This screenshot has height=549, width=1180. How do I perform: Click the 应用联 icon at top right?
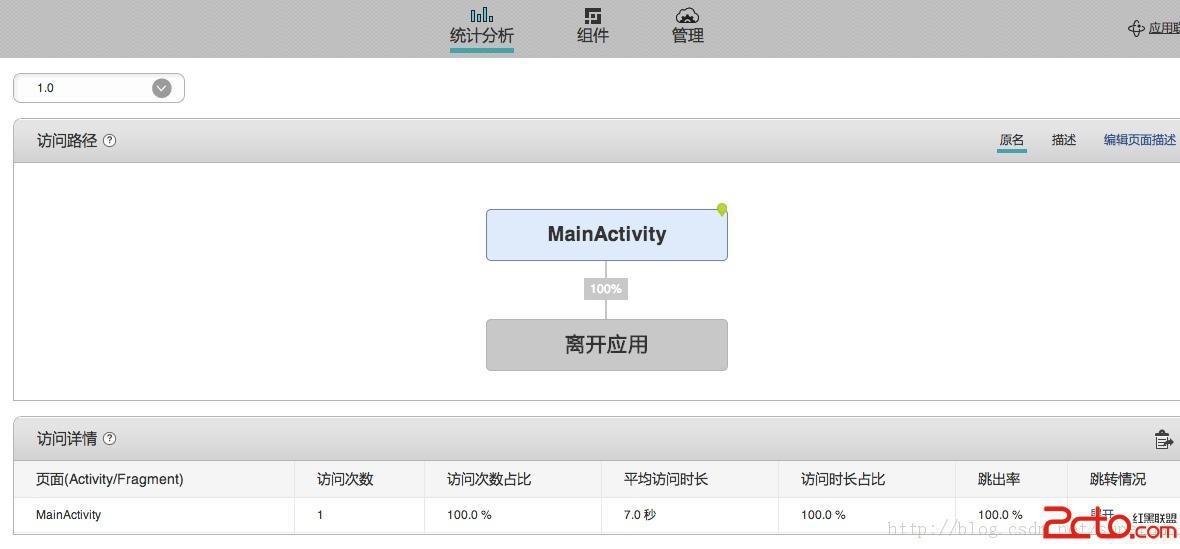click(1136, 29)
